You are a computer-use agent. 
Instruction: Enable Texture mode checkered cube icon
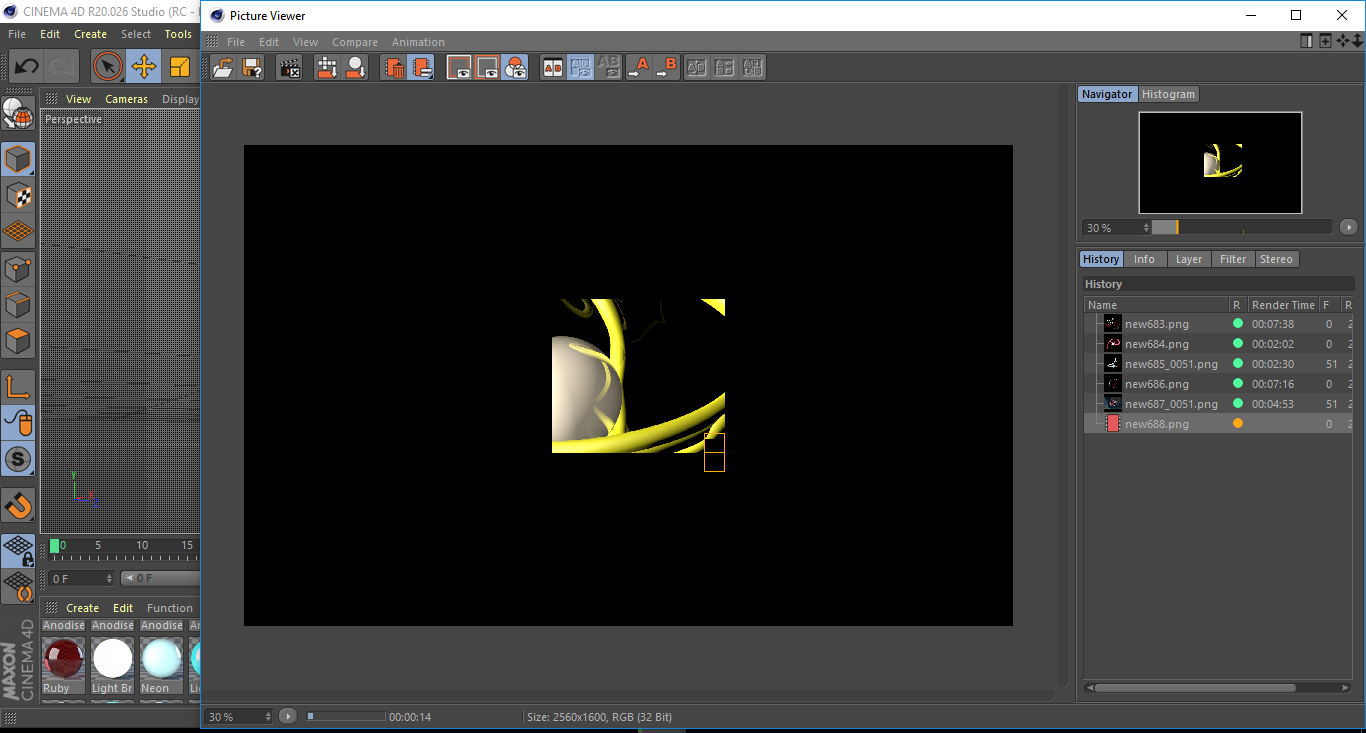pyautogui.click(x=18, y=195)
